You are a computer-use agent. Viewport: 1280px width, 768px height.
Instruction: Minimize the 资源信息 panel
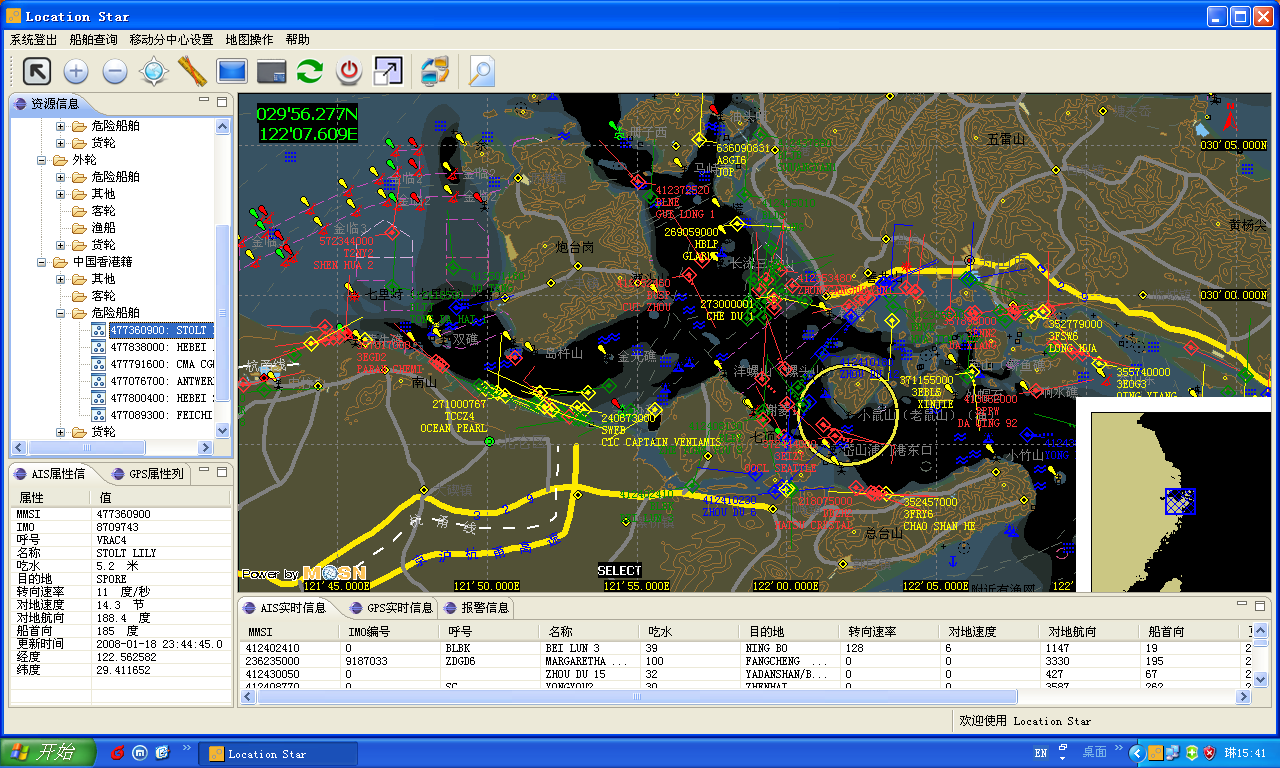(x=204, y=101)
